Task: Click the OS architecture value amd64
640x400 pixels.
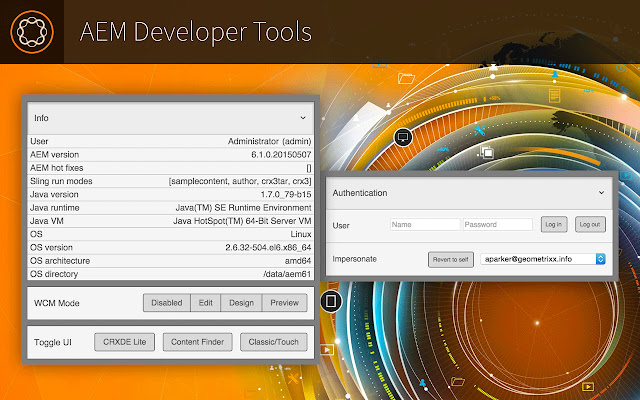Action: click(298, 261)
